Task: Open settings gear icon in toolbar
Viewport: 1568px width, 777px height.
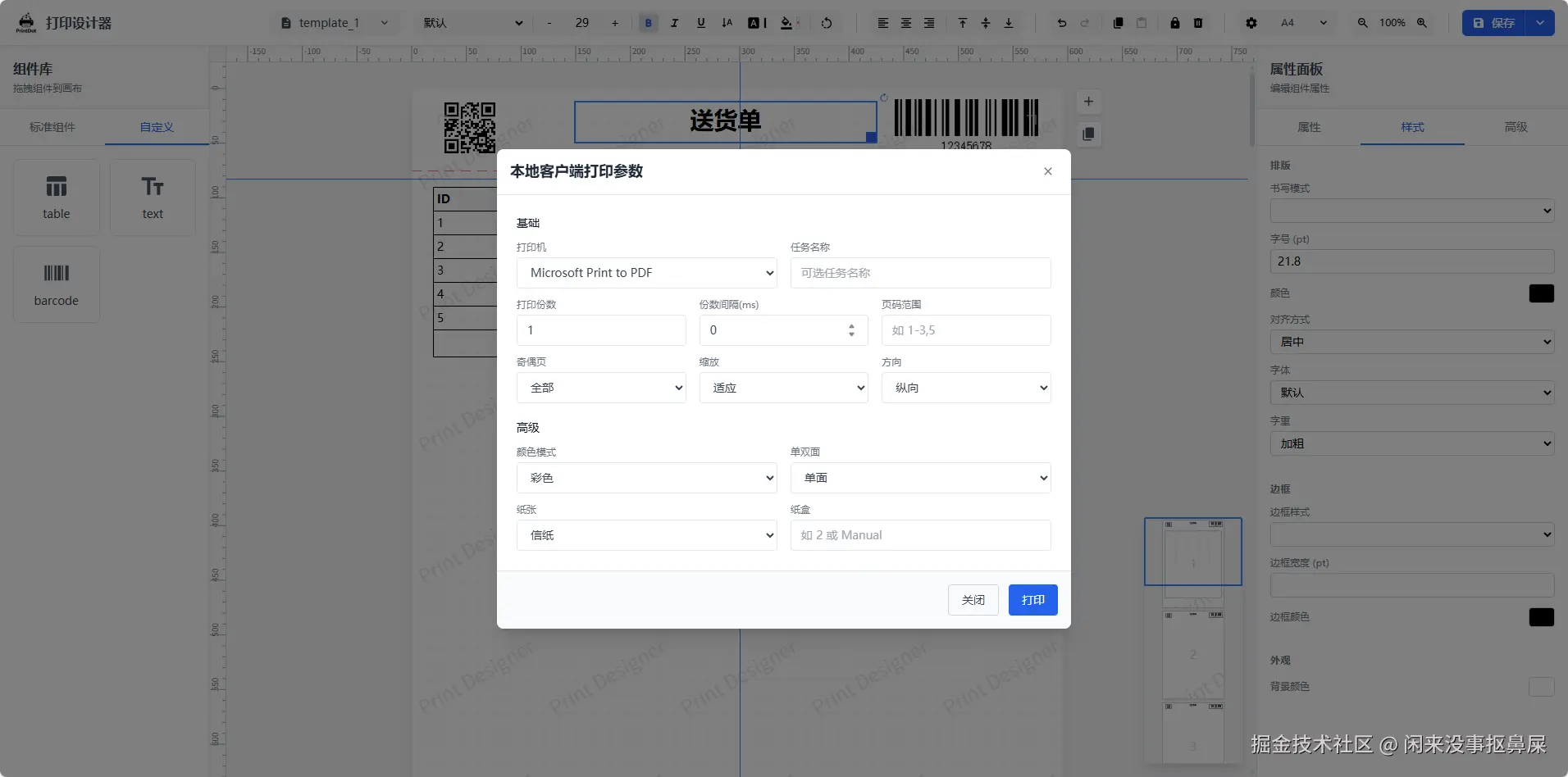Action: 1251,23
